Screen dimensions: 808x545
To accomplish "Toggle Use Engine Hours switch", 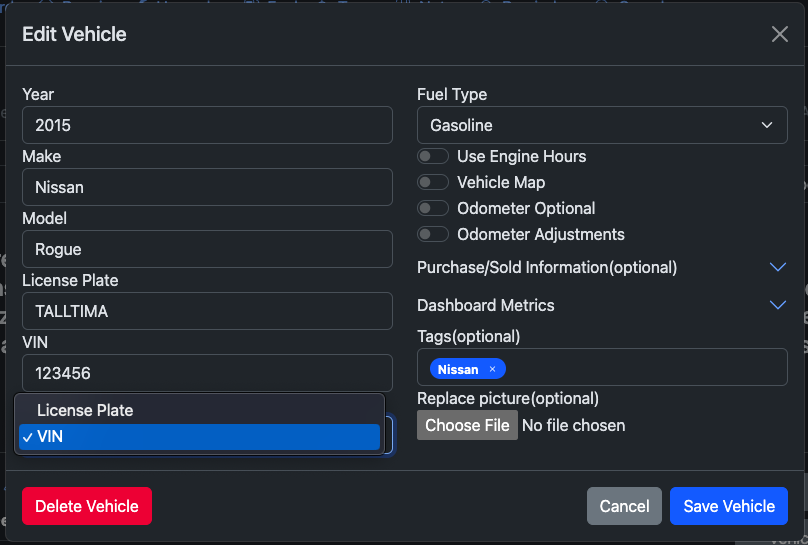I will 433,157.
